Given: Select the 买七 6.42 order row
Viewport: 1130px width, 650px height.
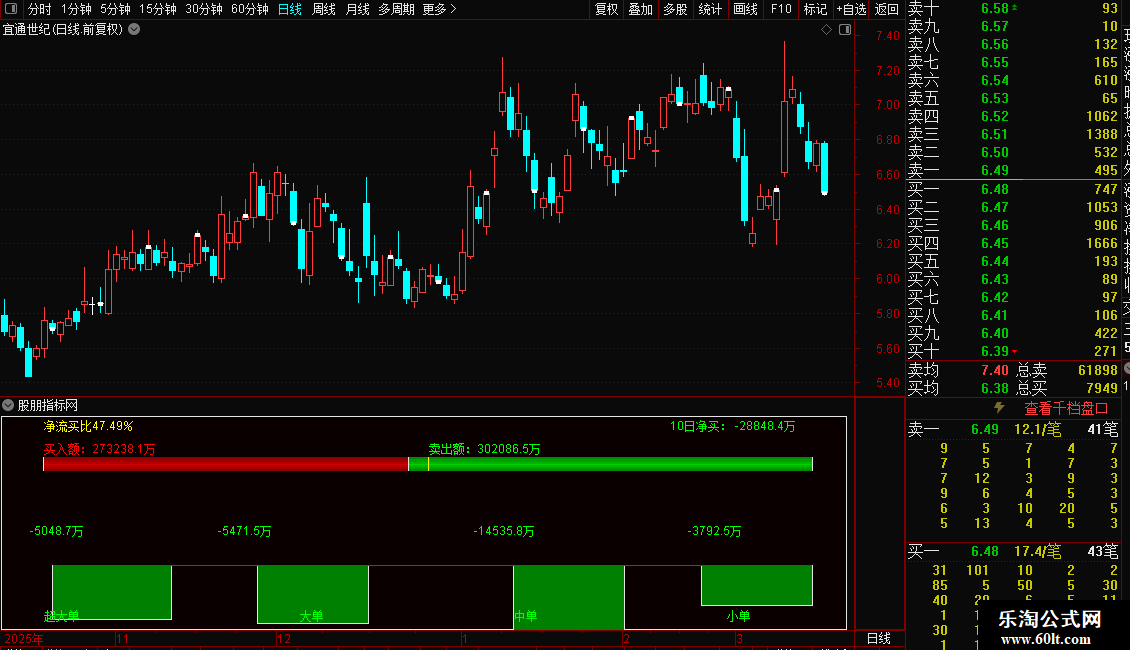Looking at the screenshot, I should click(1013, 297).
